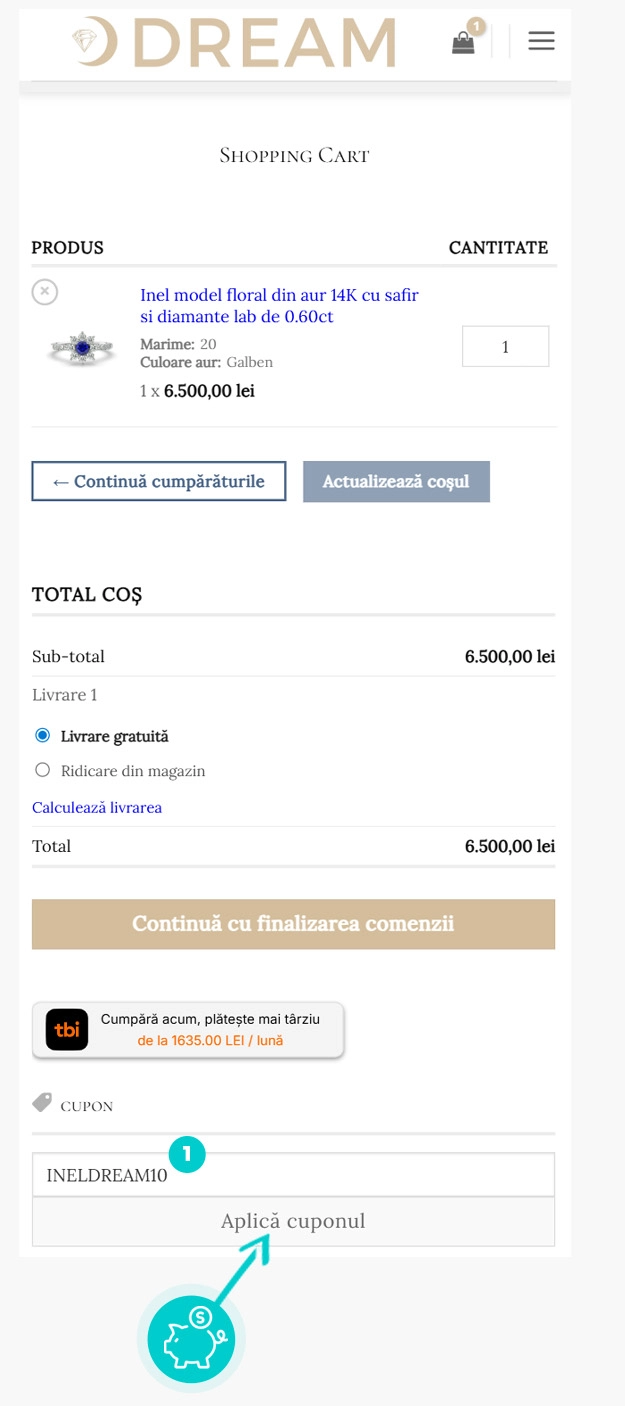Select the Livrare gratuită shipping option
625x1406 pixels.
(x=42, y=736)
